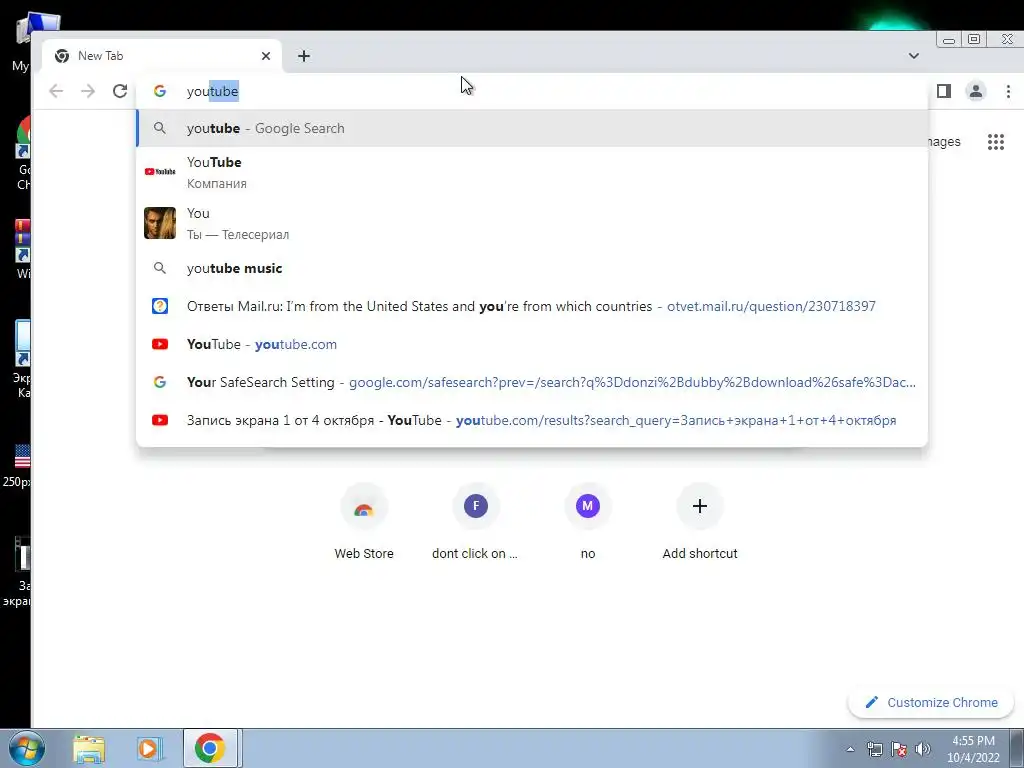Open the Web Store shortcut

[364, 522]
